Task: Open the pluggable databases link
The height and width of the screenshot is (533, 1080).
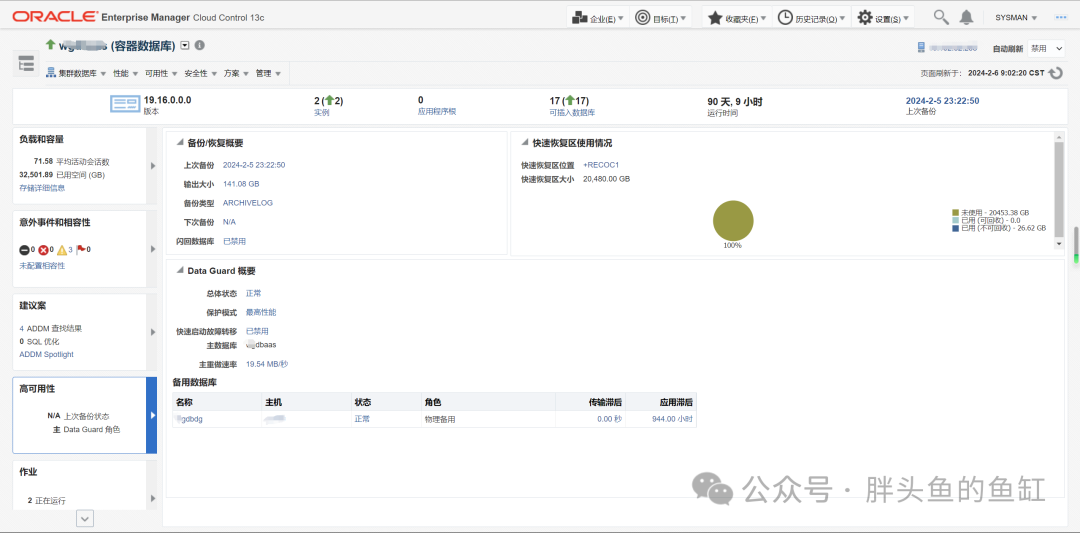Action: tap(572, 112)
